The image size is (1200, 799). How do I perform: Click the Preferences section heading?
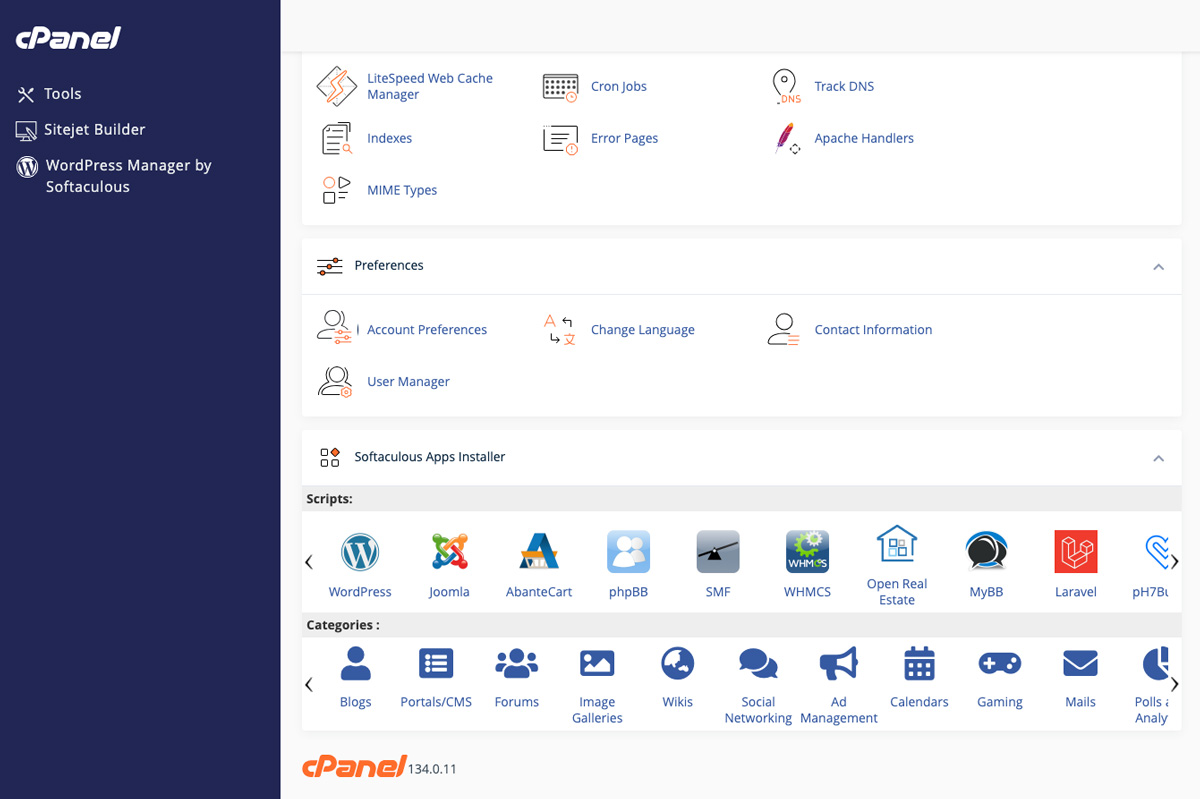(x=389, y=266)
